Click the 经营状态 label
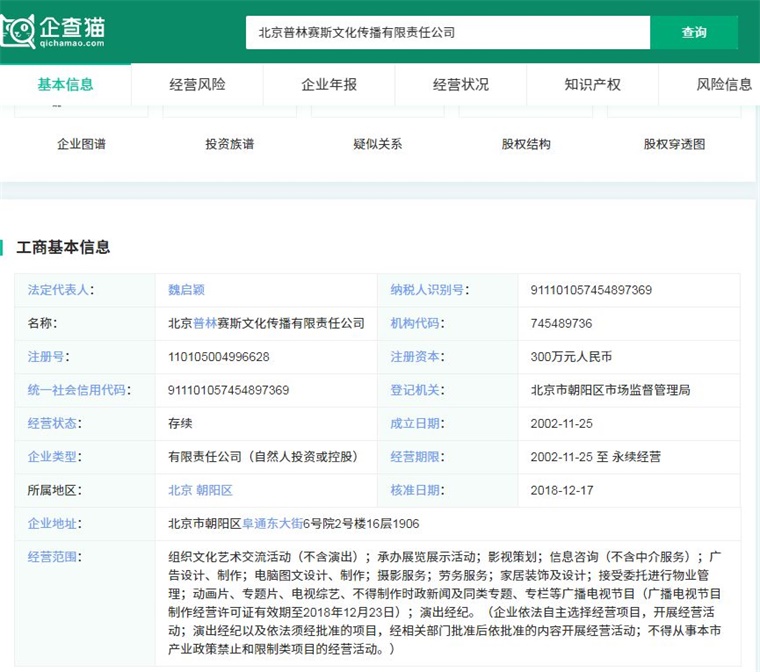The width and height of the screenshot is (760, 672). (54, 423)
